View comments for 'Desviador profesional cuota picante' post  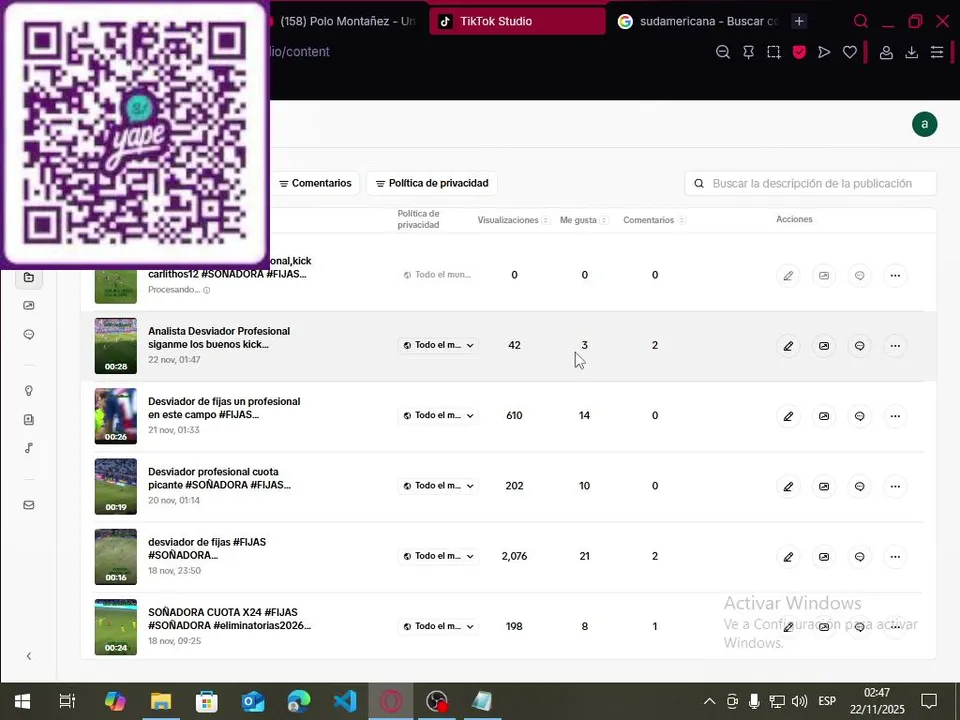point(860,487)
